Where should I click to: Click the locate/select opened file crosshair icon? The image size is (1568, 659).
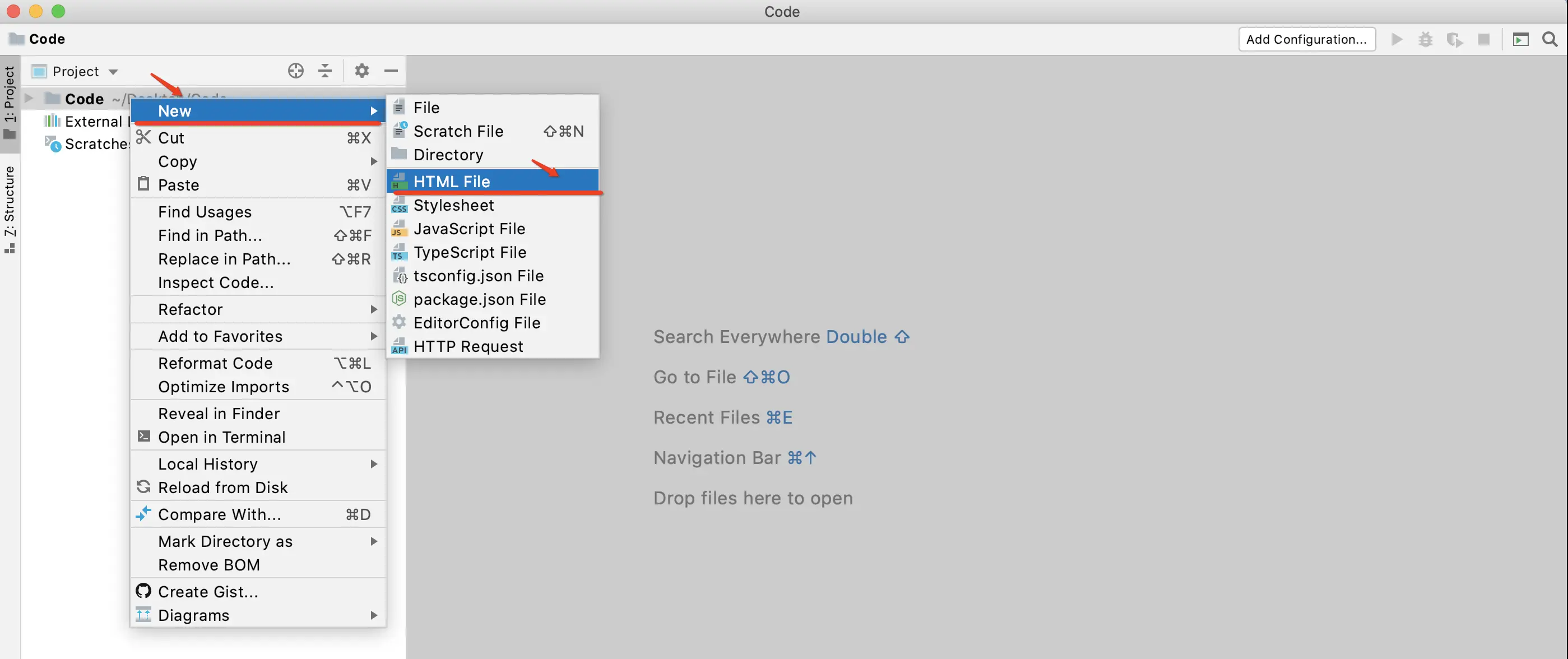(296, 71)
